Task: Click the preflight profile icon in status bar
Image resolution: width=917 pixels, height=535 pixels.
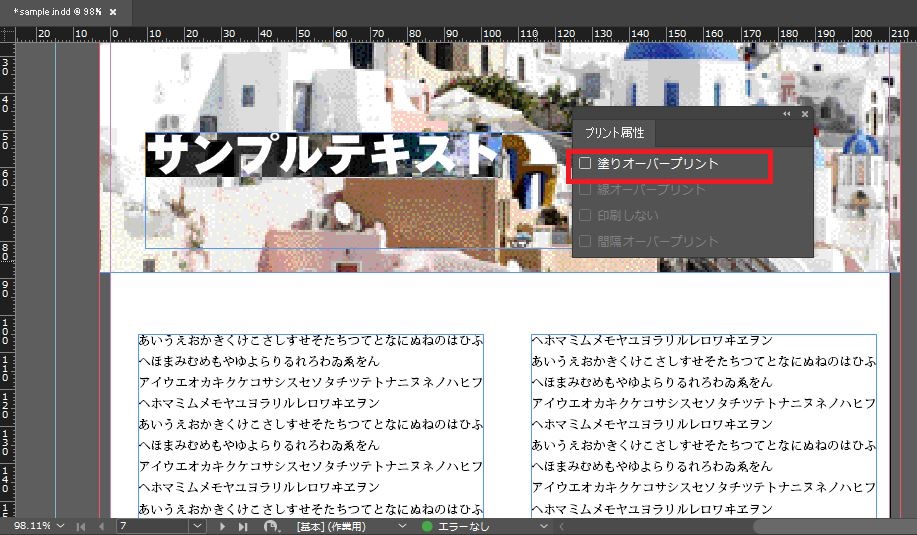Action: point(272,526)
